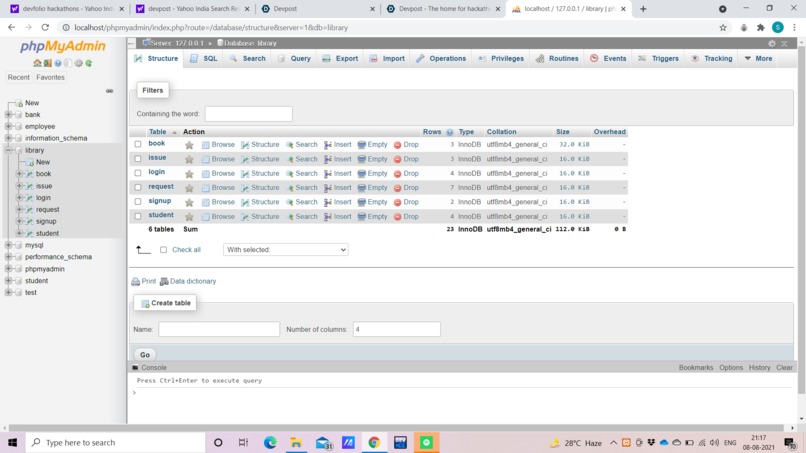Viewport: 806px width, 453px height.
Task: Empty the request table
Action: (x=373, y=188)
